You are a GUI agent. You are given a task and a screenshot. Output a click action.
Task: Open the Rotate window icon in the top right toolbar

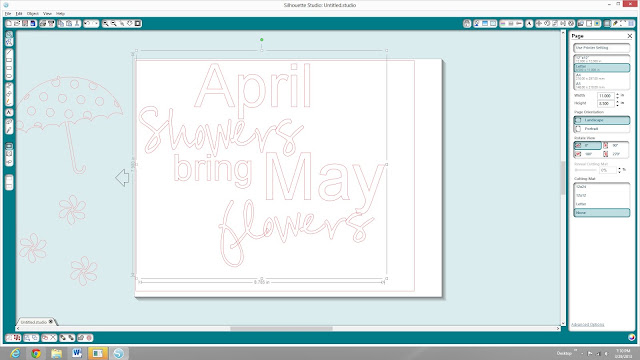tap(547, 24)
